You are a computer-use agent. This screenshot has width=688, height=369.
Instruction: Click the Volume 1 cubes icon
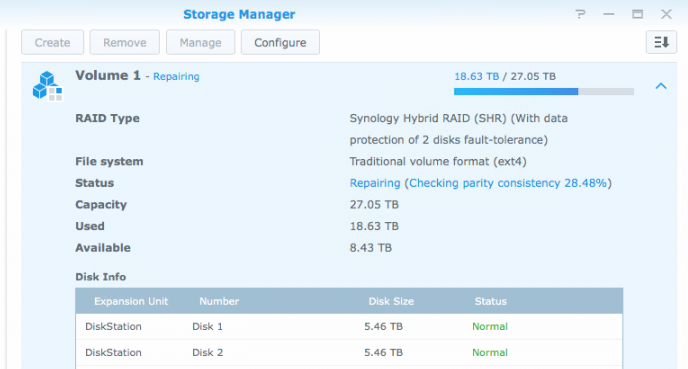click(x=47, y=86)
